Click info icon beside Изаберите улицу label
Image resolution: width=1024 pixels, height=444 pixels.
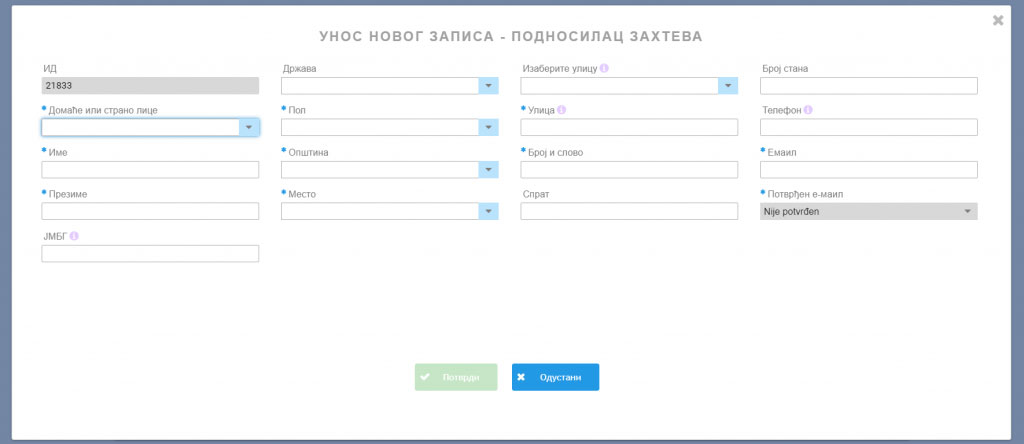(x=604, y=68)
